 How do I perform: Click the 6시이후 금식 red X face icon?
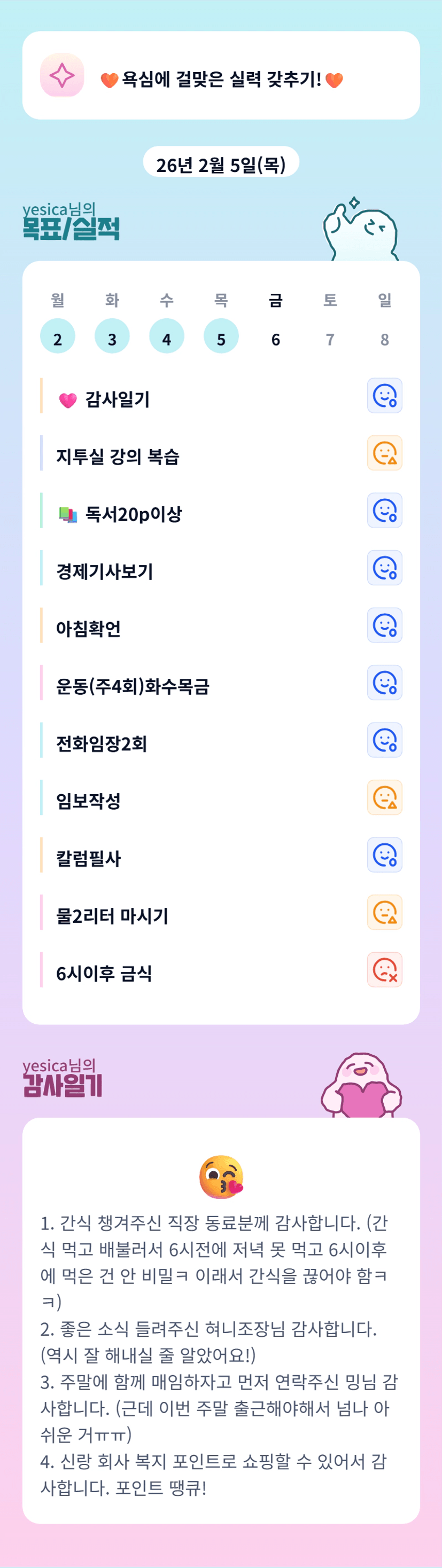pyautogui.click(x=384, y=970)
